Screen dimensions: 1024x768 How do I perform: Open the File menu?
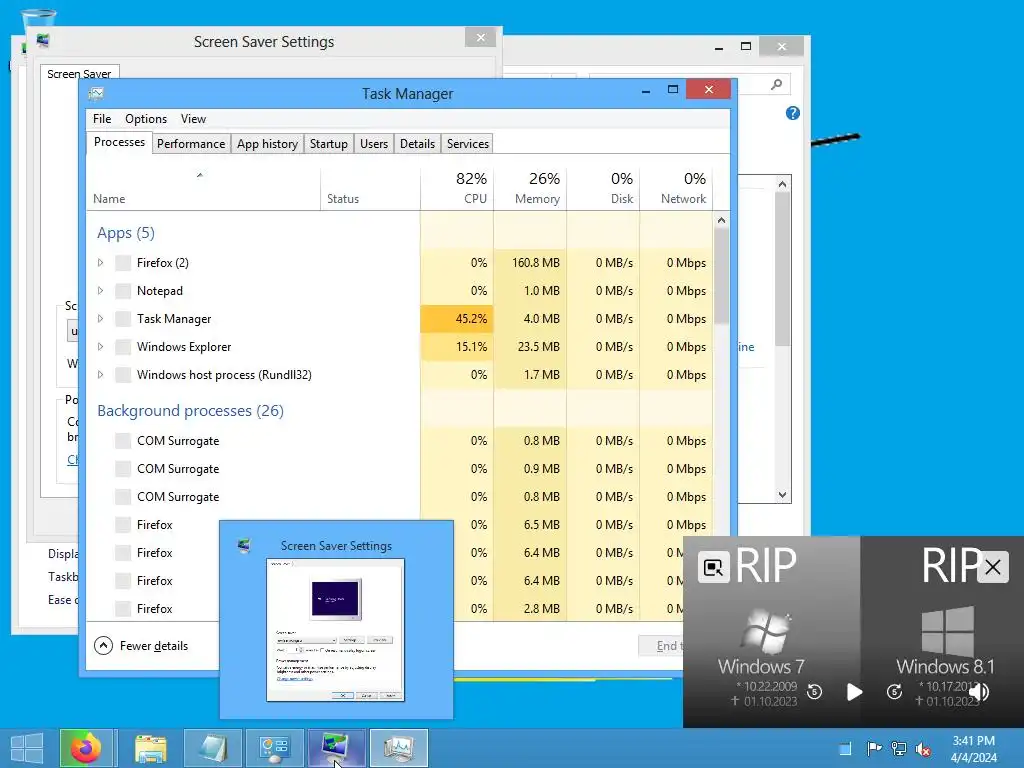(x=102, y=119)
